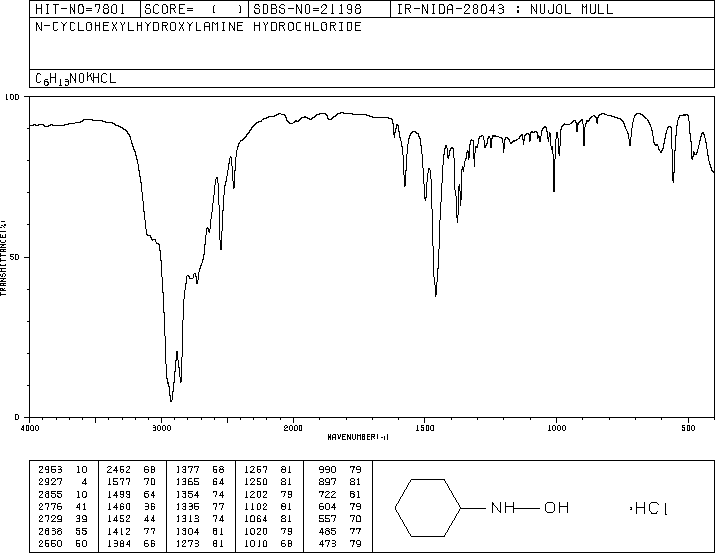Screen dimensions: 715x553
Task: Click the 1202 peak table entry
Action: (x=269, y=495)
